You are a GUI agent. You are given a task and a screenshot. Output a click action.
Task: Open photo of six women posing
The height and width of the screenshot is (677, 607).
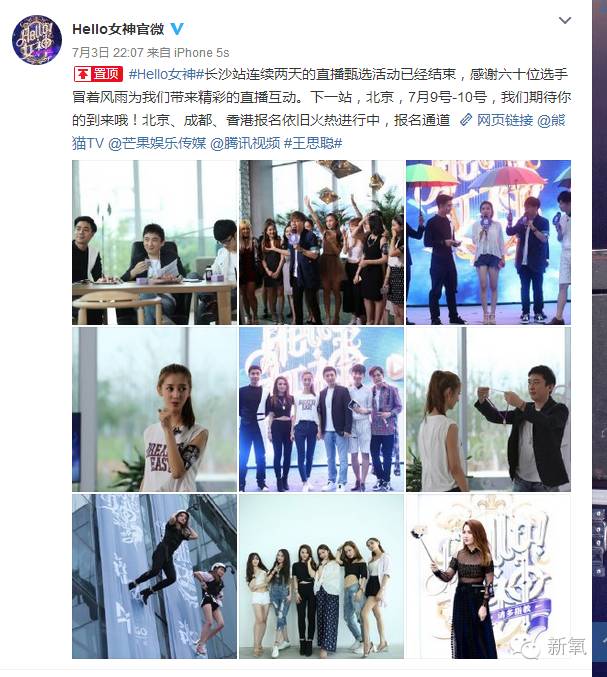[321, 576]
